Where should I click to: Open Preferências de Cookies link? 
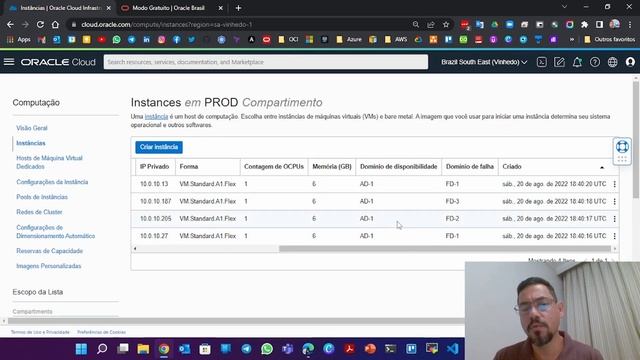click(101, 332)
